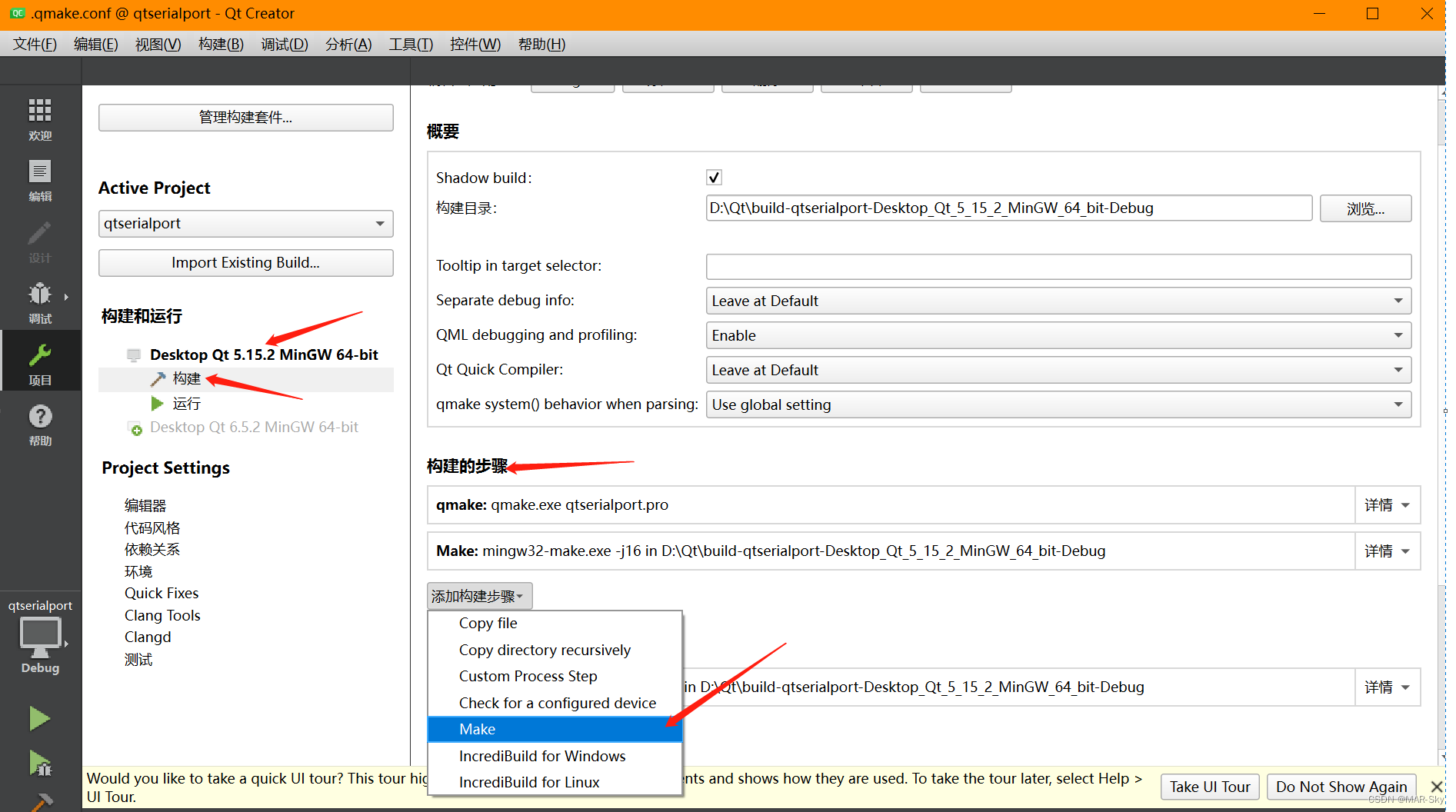The height and width of the screenshot is (812, 1456).
Task: Open 环境 project settings
Action: [x=138, y=572]
